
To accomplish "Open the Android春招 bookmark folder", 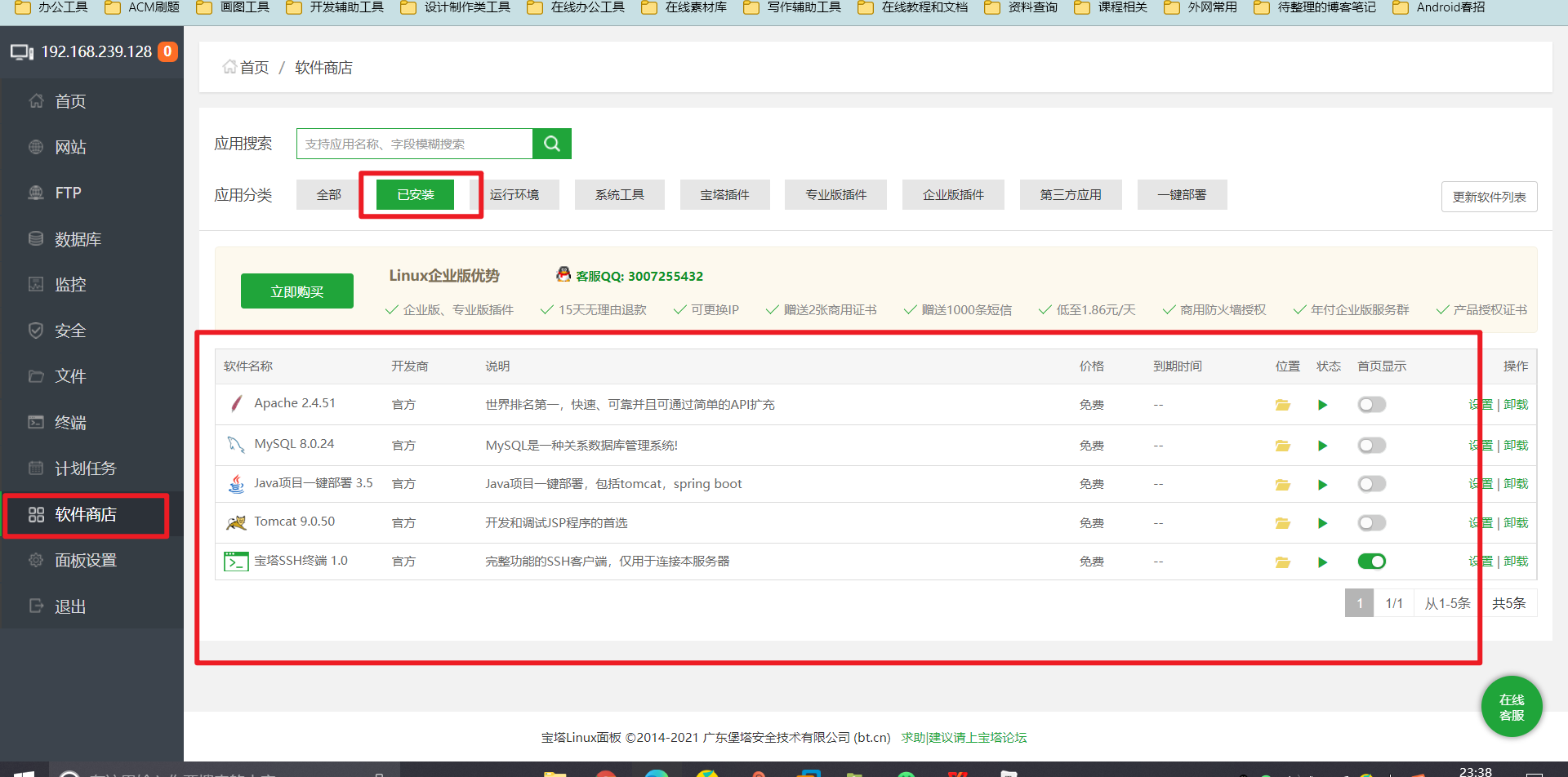I will [x=1439, y=7].
